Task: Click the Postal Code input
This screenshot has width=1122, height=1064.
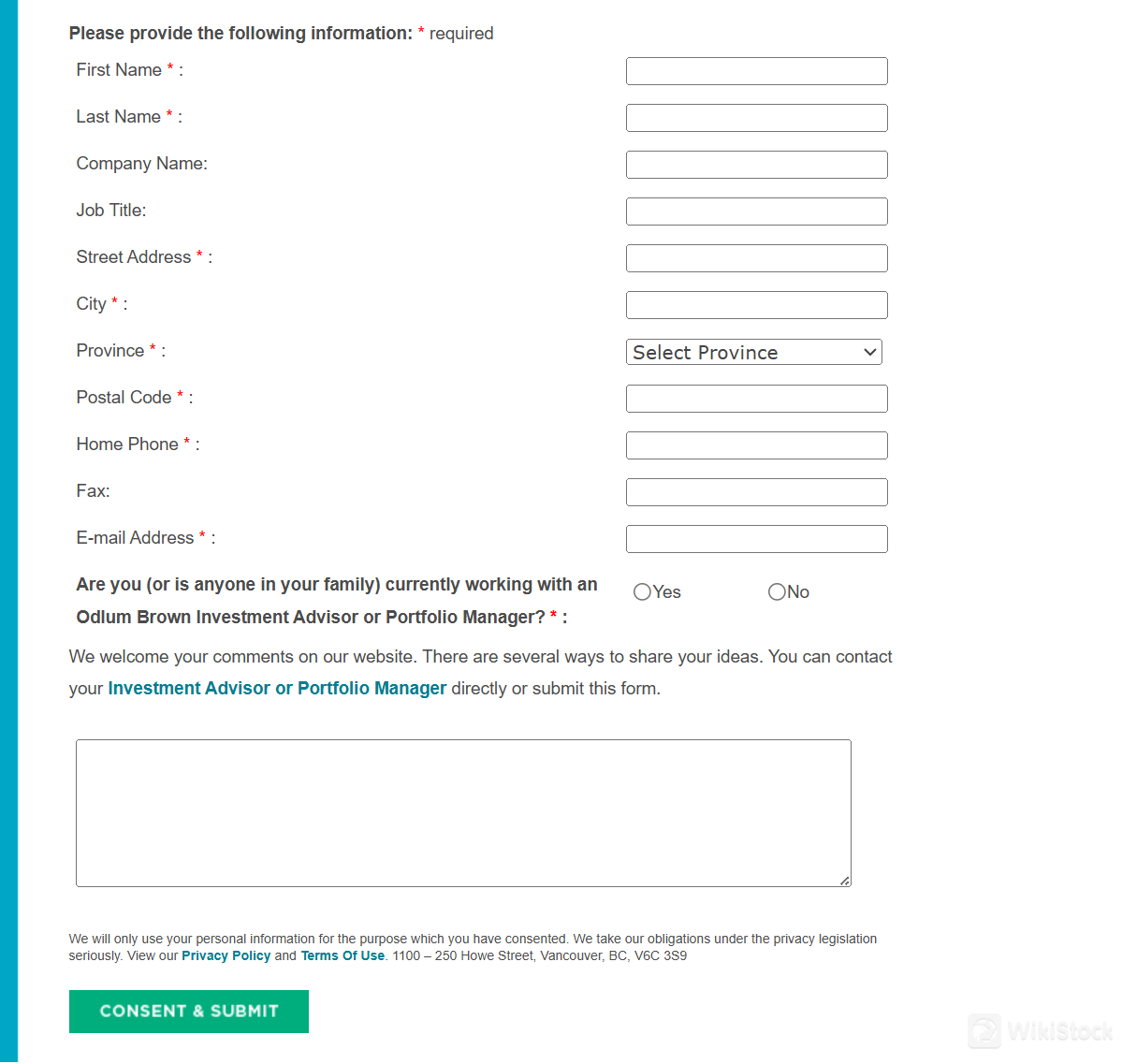Action: [756, 399]
